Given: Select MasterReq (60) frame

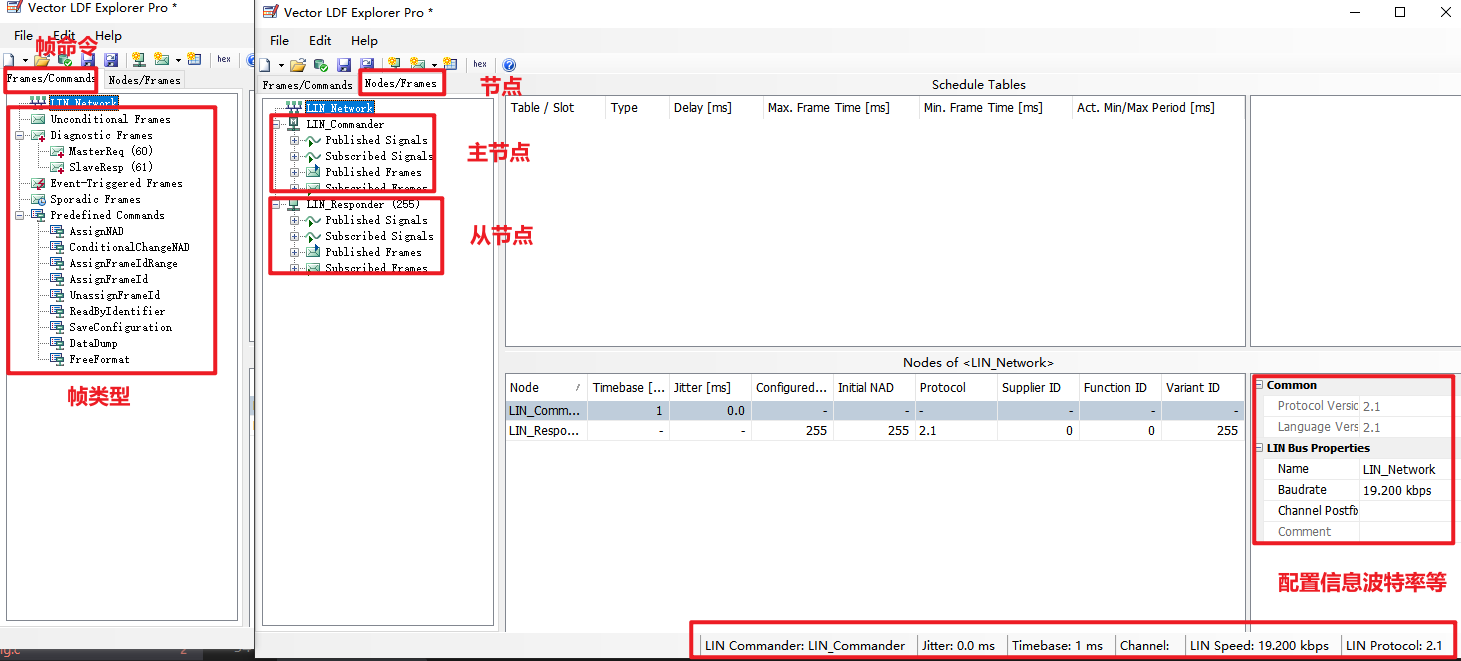Looking at the screenshot, I should tap(110, 151).
